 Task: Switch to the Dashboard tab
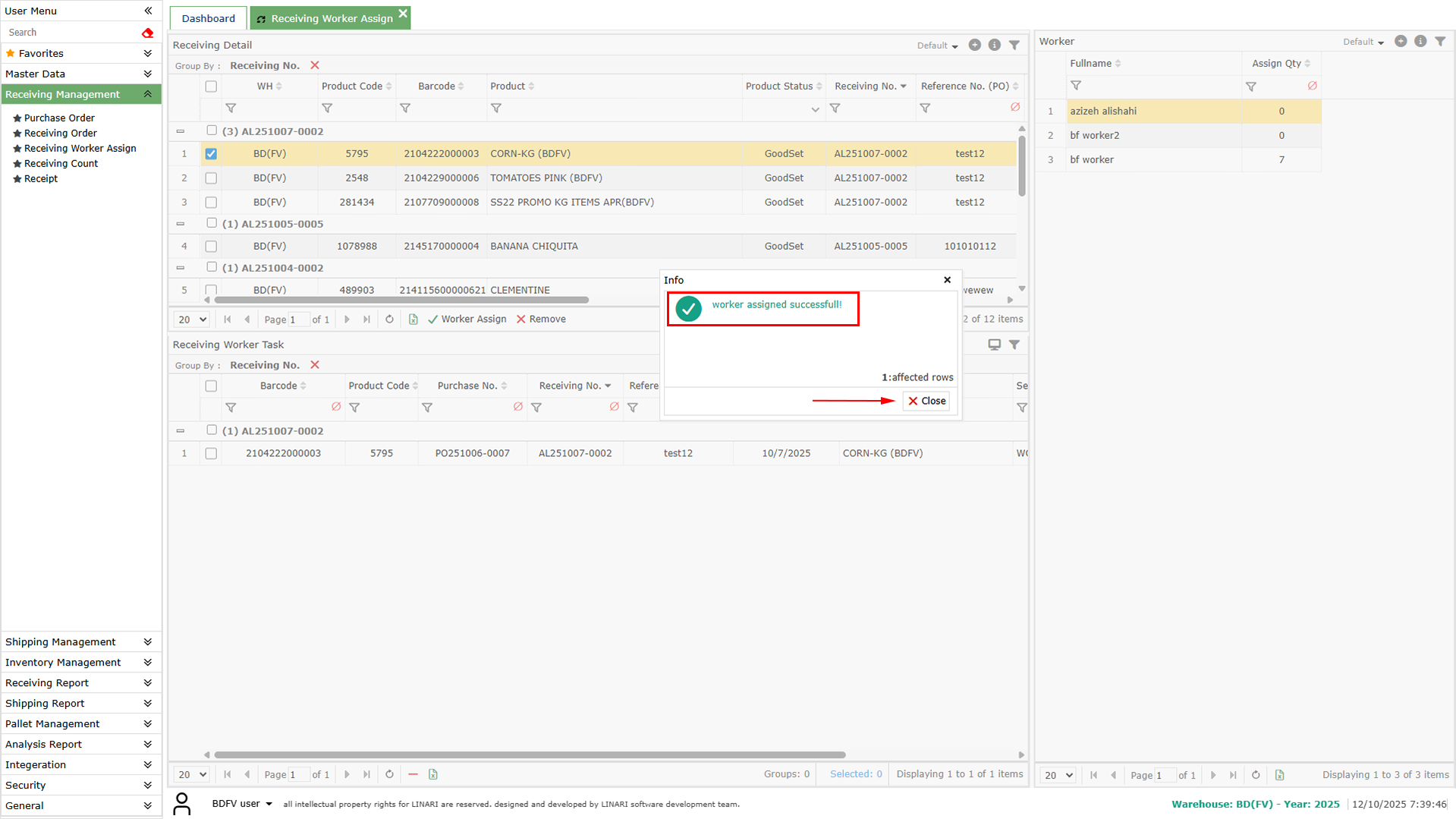(208, 18)
